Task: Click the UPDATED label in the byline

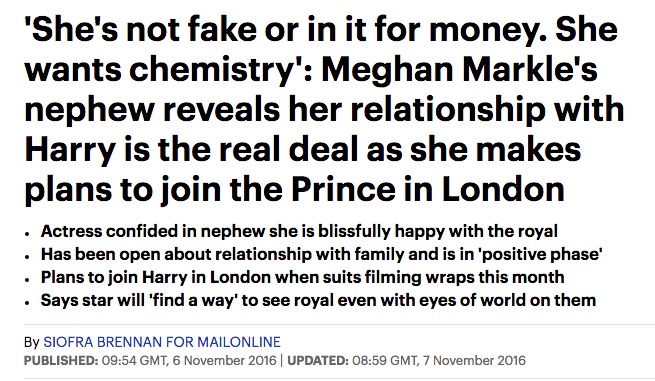Action: [318, 361]
